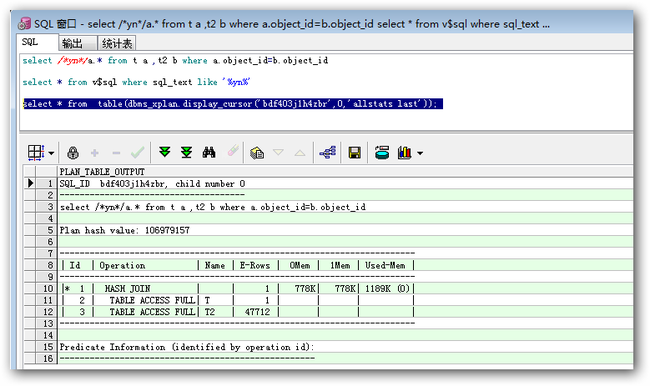Click the post changes checkmark icon
Screen dimensions: 650x386
coord(137,153)
